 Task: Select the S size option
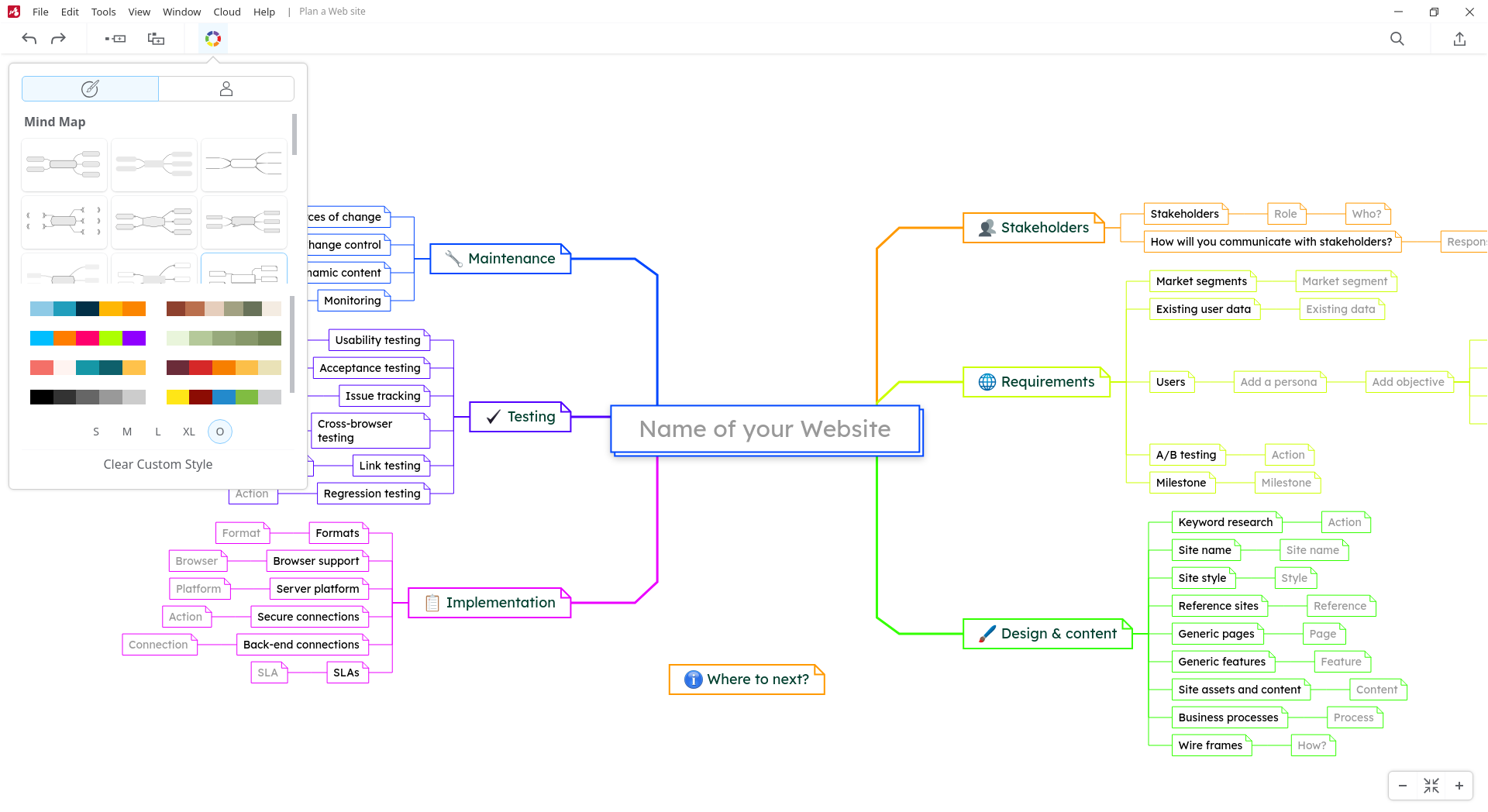96,432
